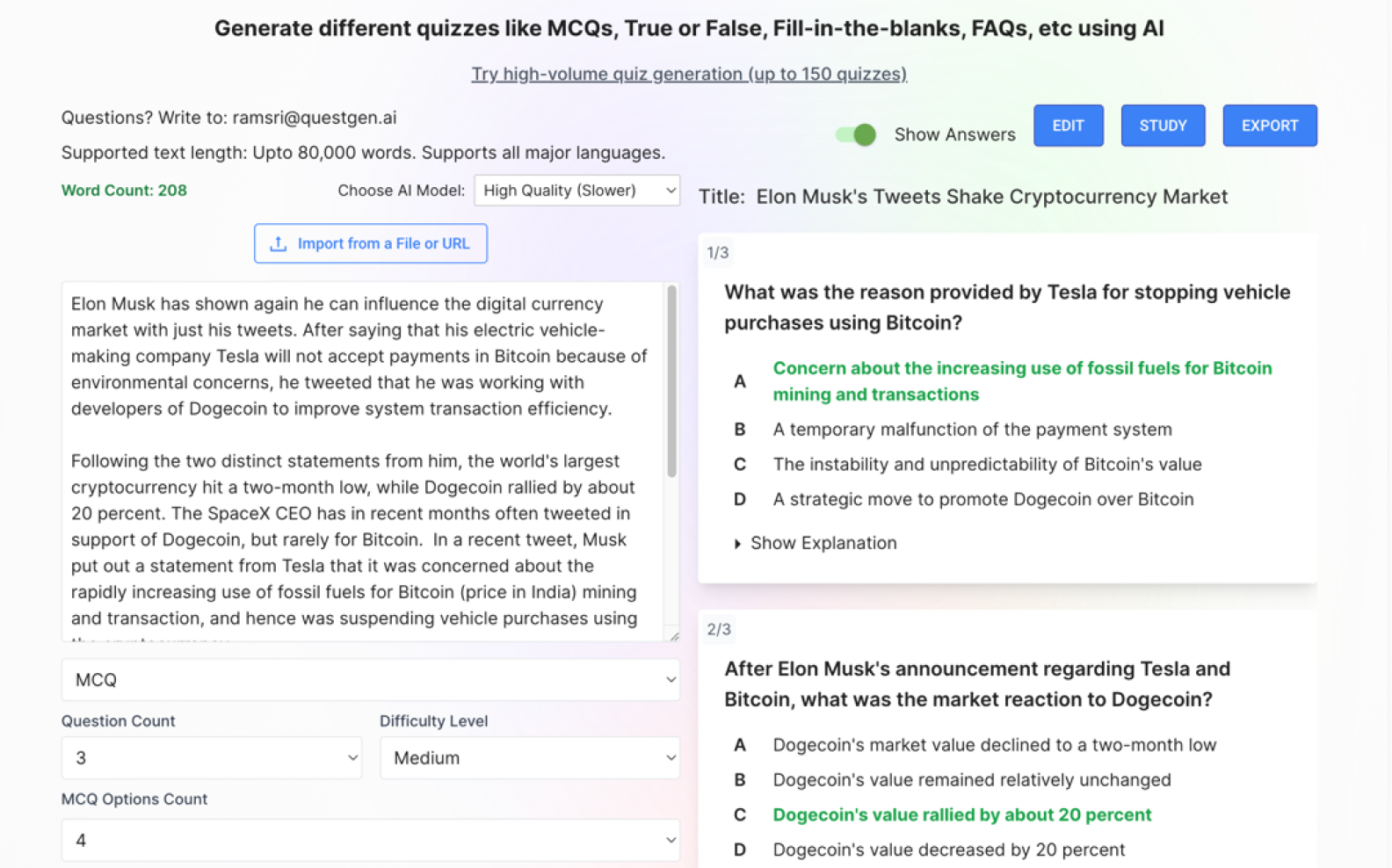Expand Show Explanation for question one

[x=815, y=543]
